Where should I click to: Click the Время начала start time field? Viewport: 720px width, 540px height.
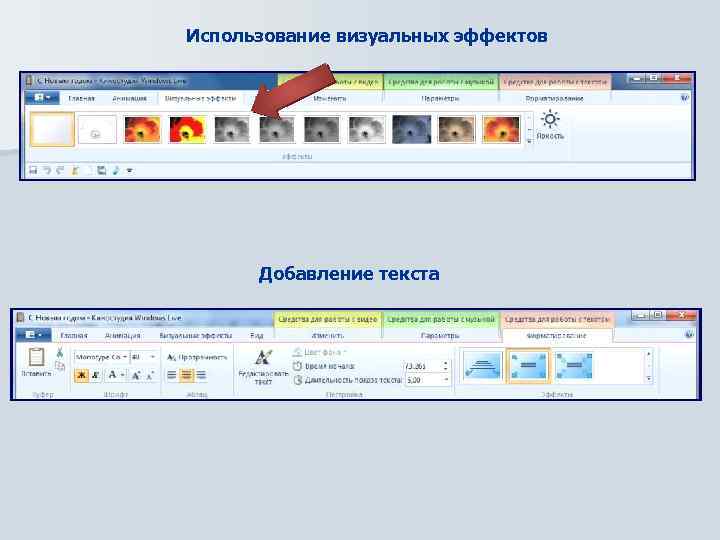[x=422, y=366]
